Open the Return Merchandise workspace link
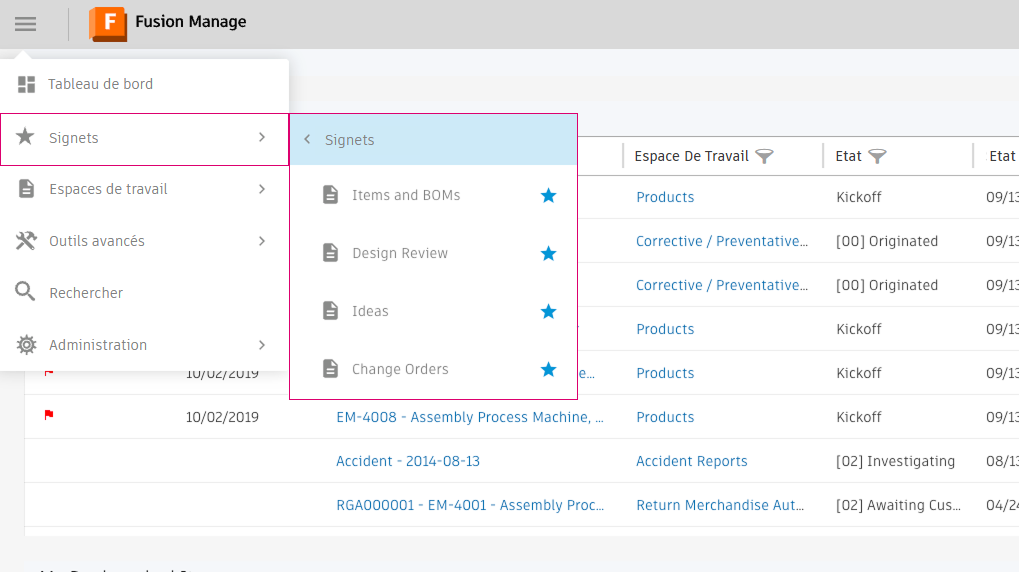 (x=720, y=505)
